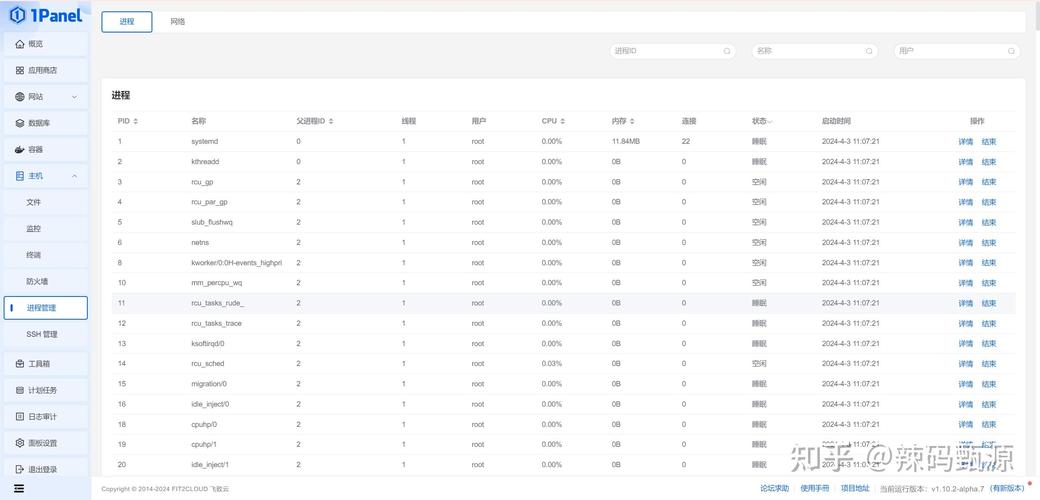
Task: View 详情 for cpuhp/0 process
Action: point(966,424)
